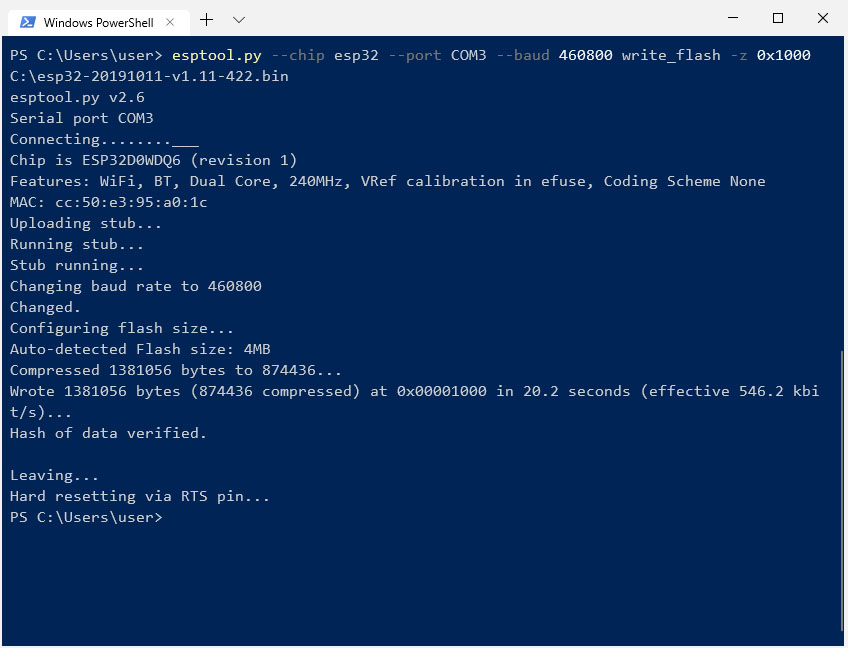Click the Hard resetting via RTS pin line
This screenshot has width=848, height=648.
140,497
